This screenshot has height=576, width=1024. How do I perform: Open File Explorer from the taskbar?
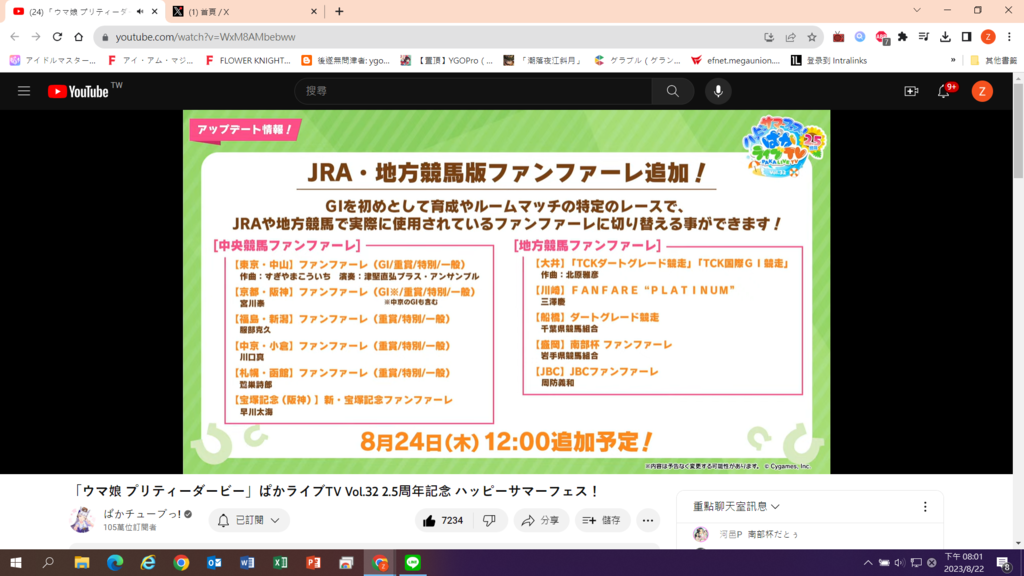[82, 563]
